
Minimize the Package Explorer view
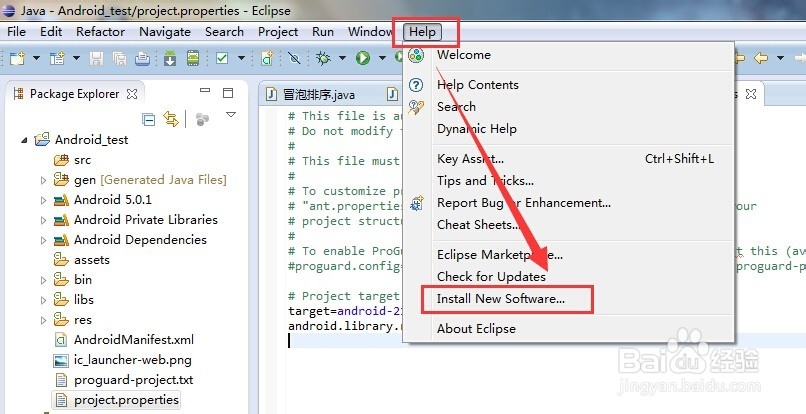click(x=205, y=91)
